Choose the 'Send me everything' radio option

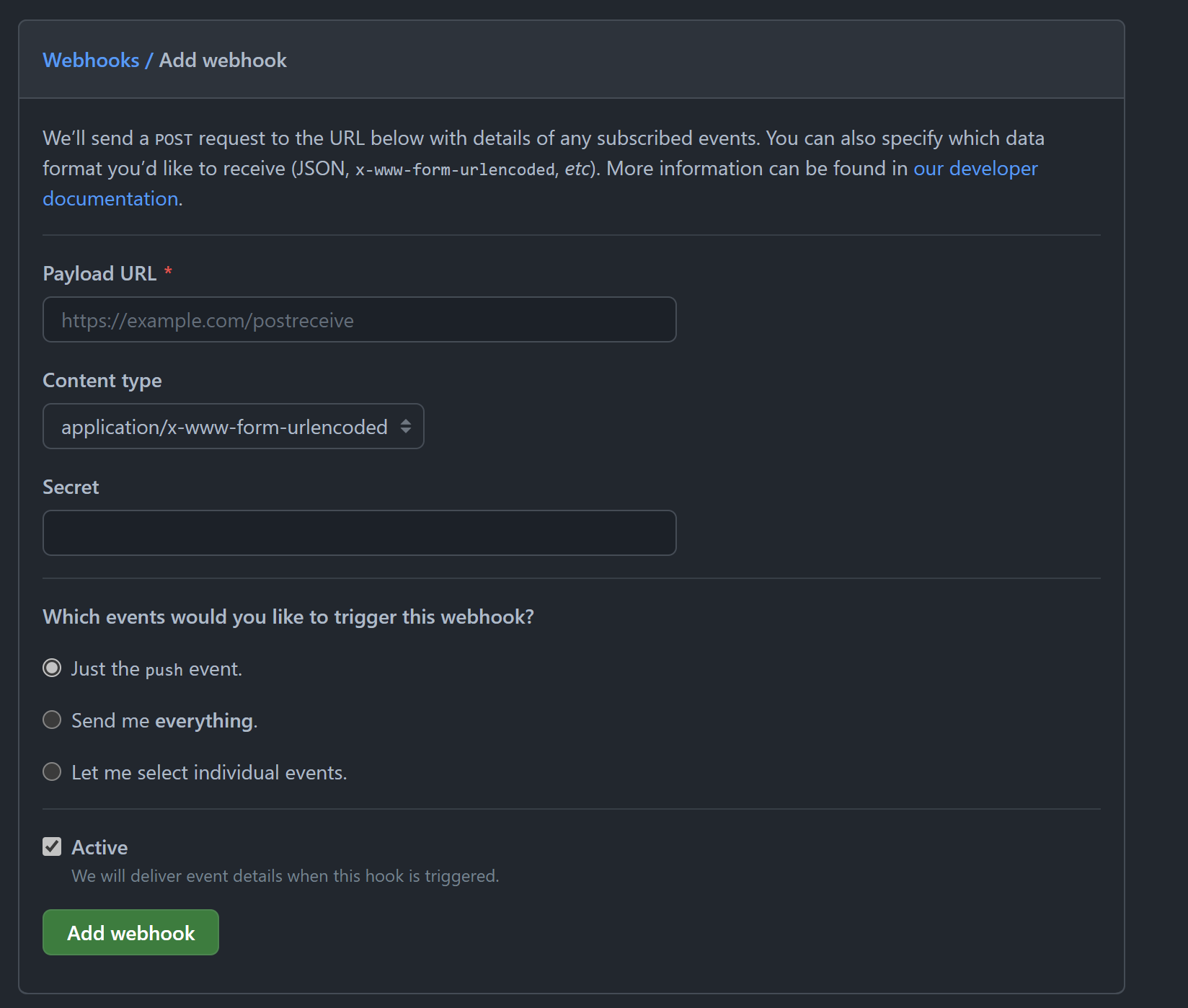[52, 720]
